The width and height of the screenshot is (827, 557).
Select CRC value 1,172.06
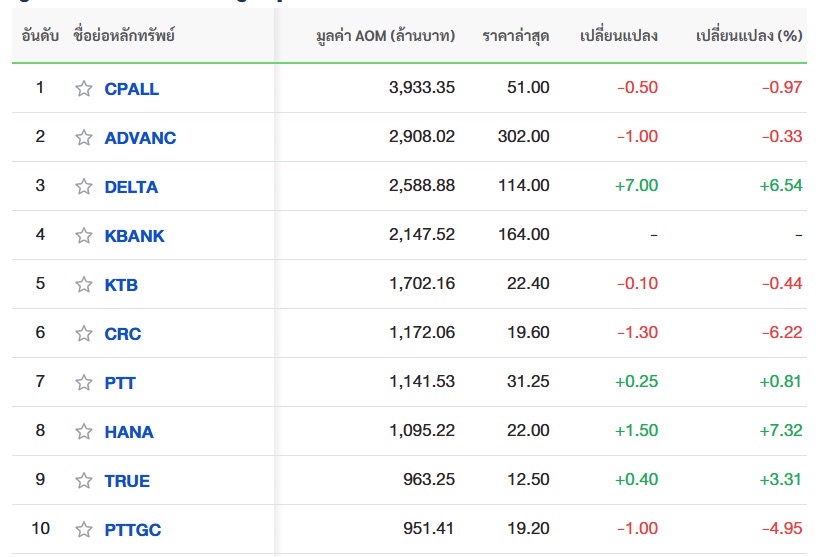click(x=422, y=333)
